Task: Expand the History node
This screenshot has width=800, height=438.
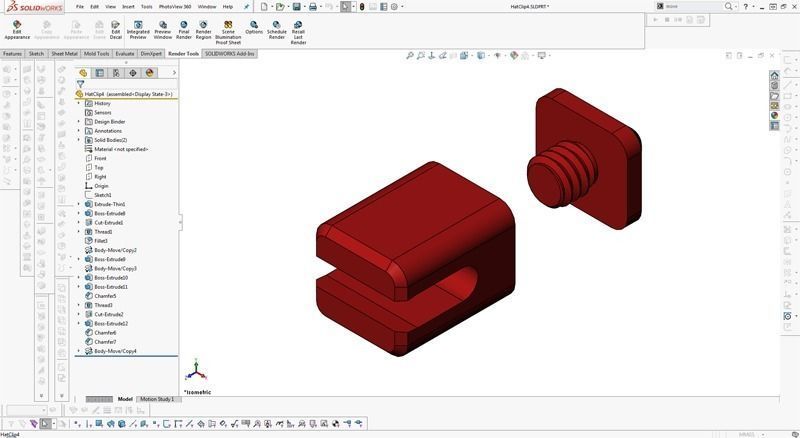Action: (79, 103)
